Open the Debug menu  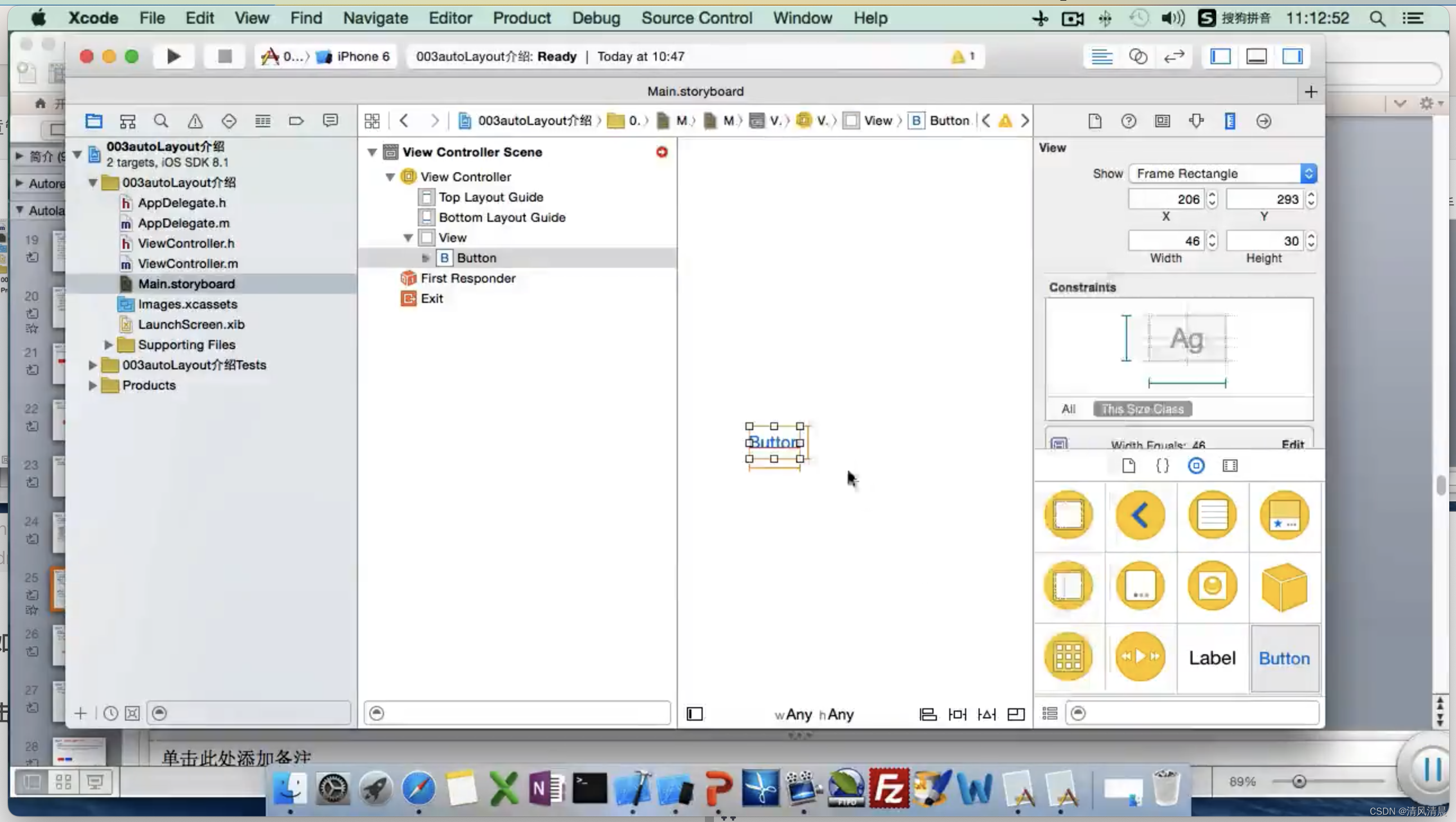point(596,18)
